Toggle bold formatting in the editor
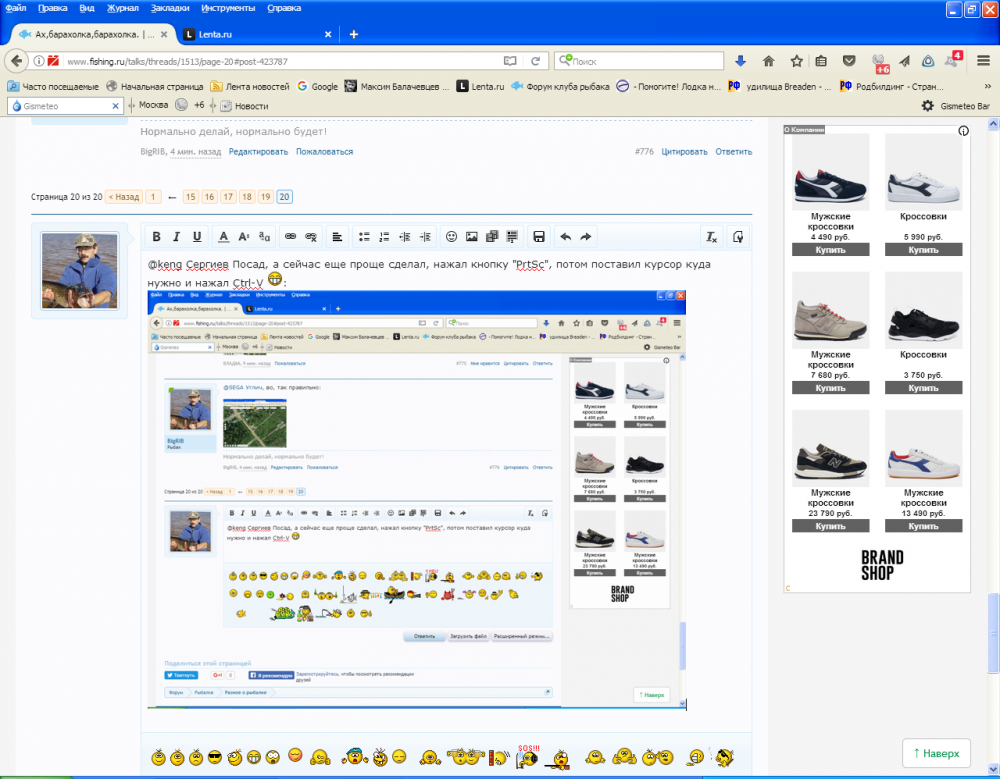 pos(156,237)
